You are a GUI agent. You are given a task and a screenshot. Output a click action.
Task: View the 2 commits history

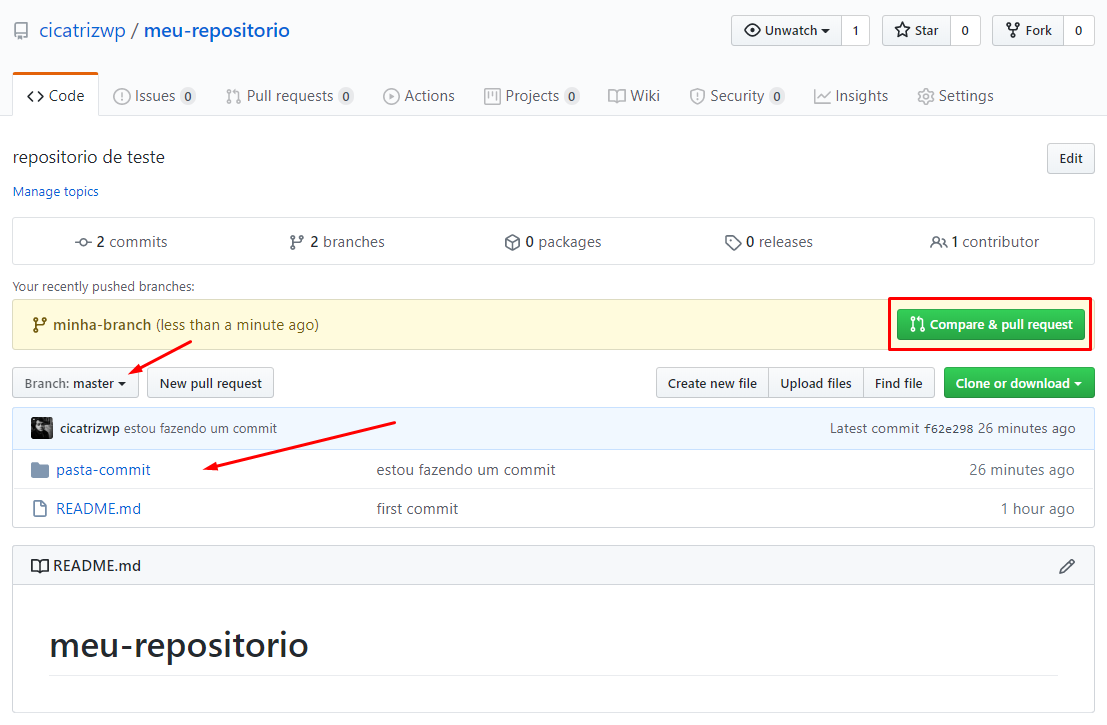tap(121, 242)
